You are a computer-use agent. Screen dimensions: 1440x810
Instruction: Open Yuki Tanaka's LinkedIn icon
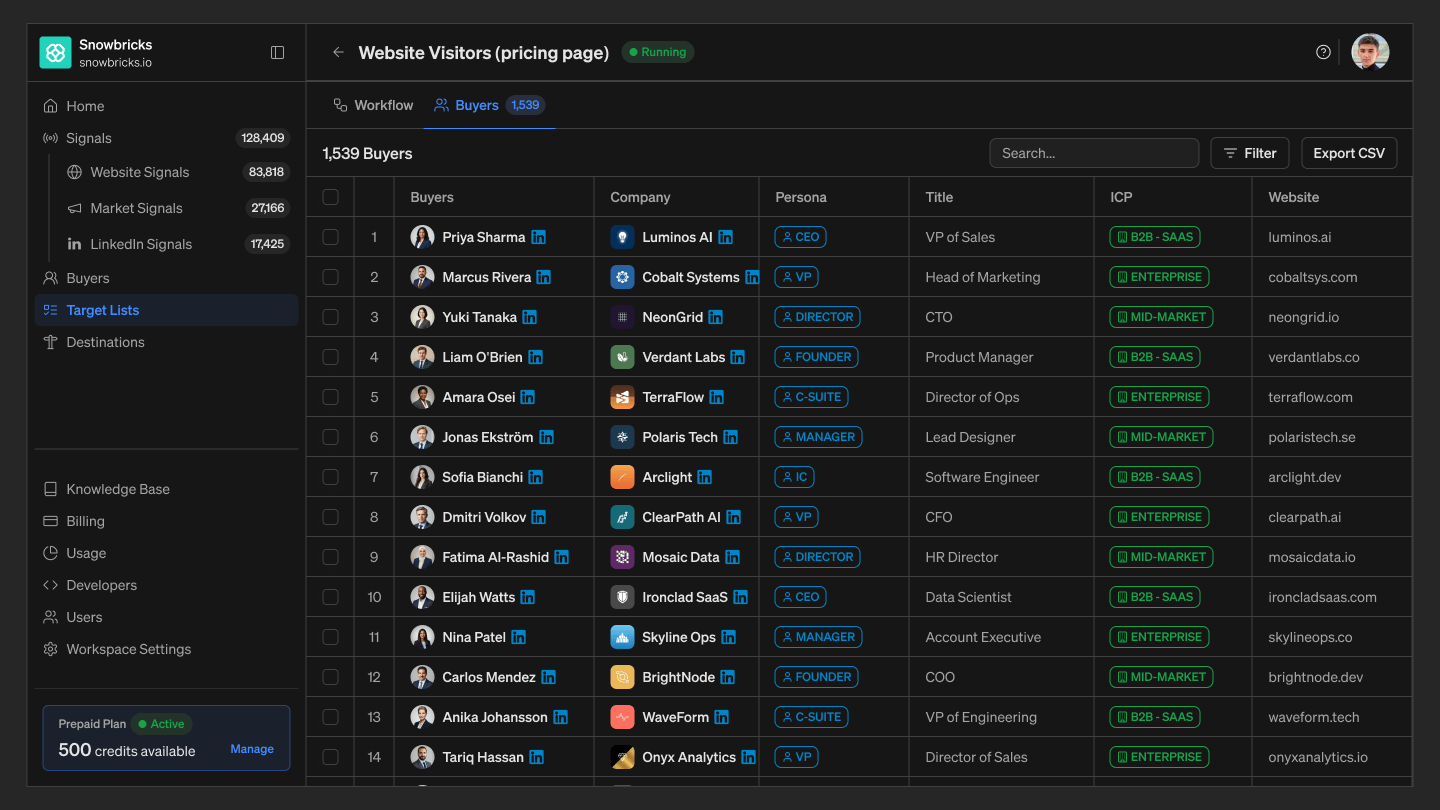coord(530,317)
